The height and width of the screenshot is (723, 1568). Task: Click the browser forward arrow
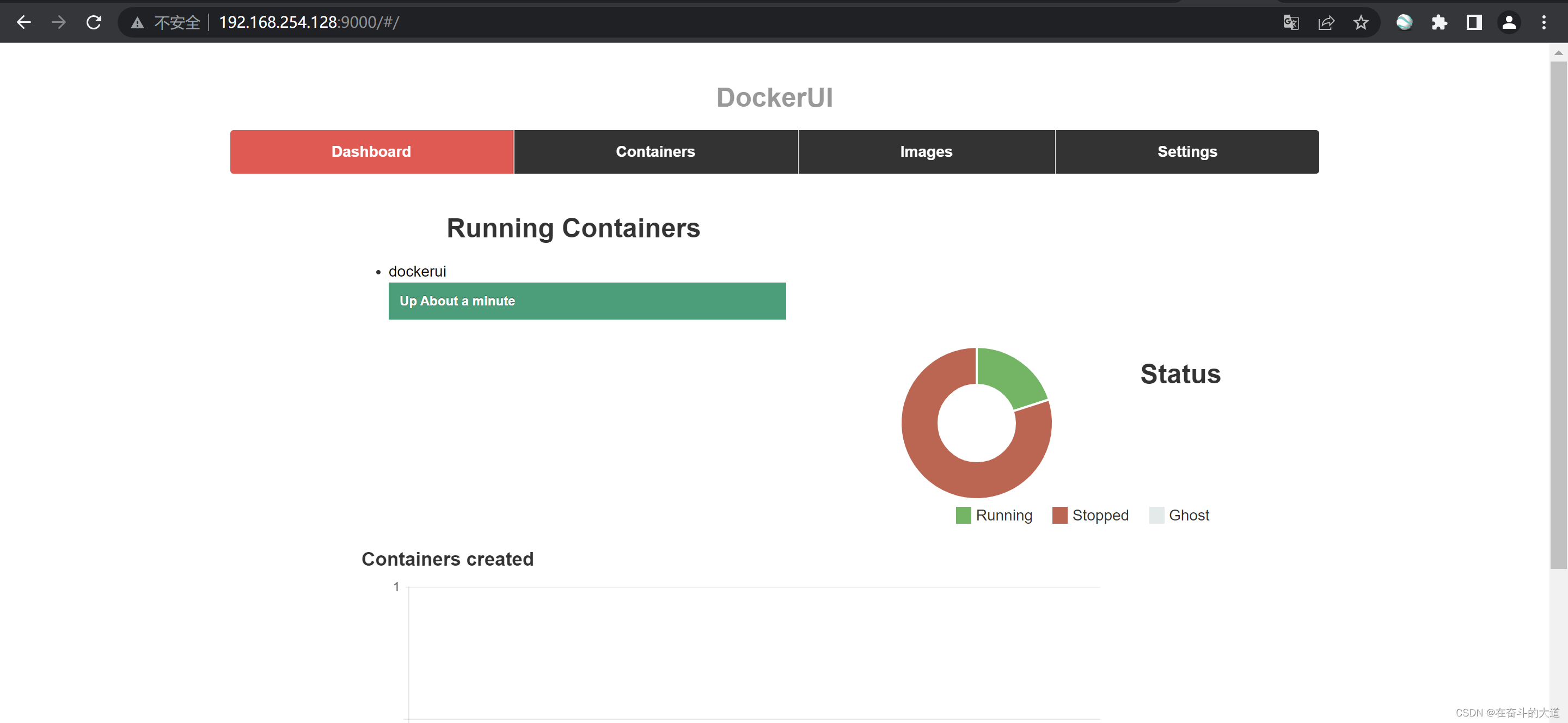tap(58, 22)
